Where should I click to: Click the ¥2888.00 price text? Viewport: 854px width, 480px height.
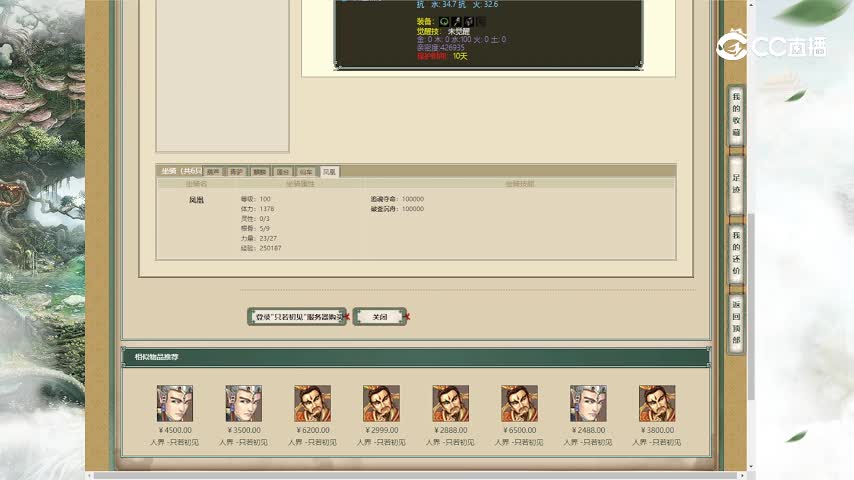pos(450,430)
